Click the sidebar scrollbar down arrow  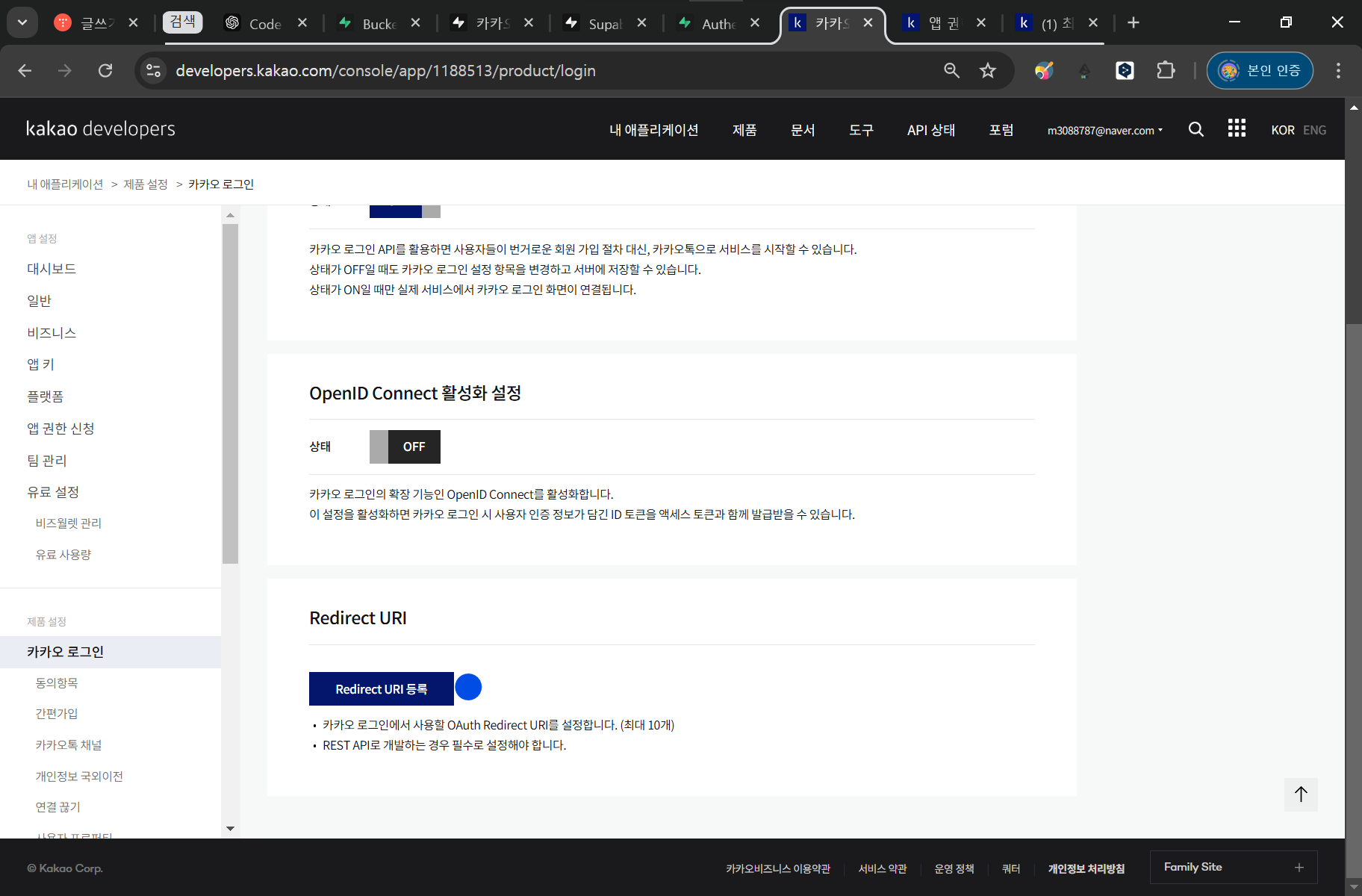pos(230,828)
